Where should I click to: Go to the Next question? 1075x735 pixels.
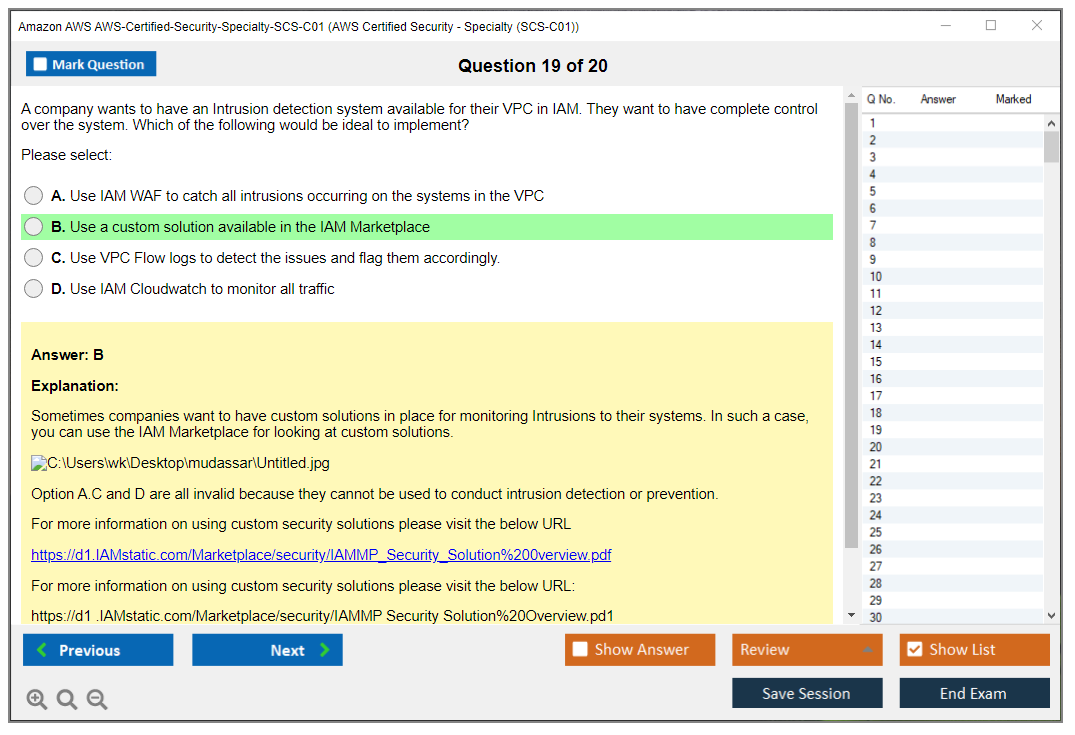point(267,650)
